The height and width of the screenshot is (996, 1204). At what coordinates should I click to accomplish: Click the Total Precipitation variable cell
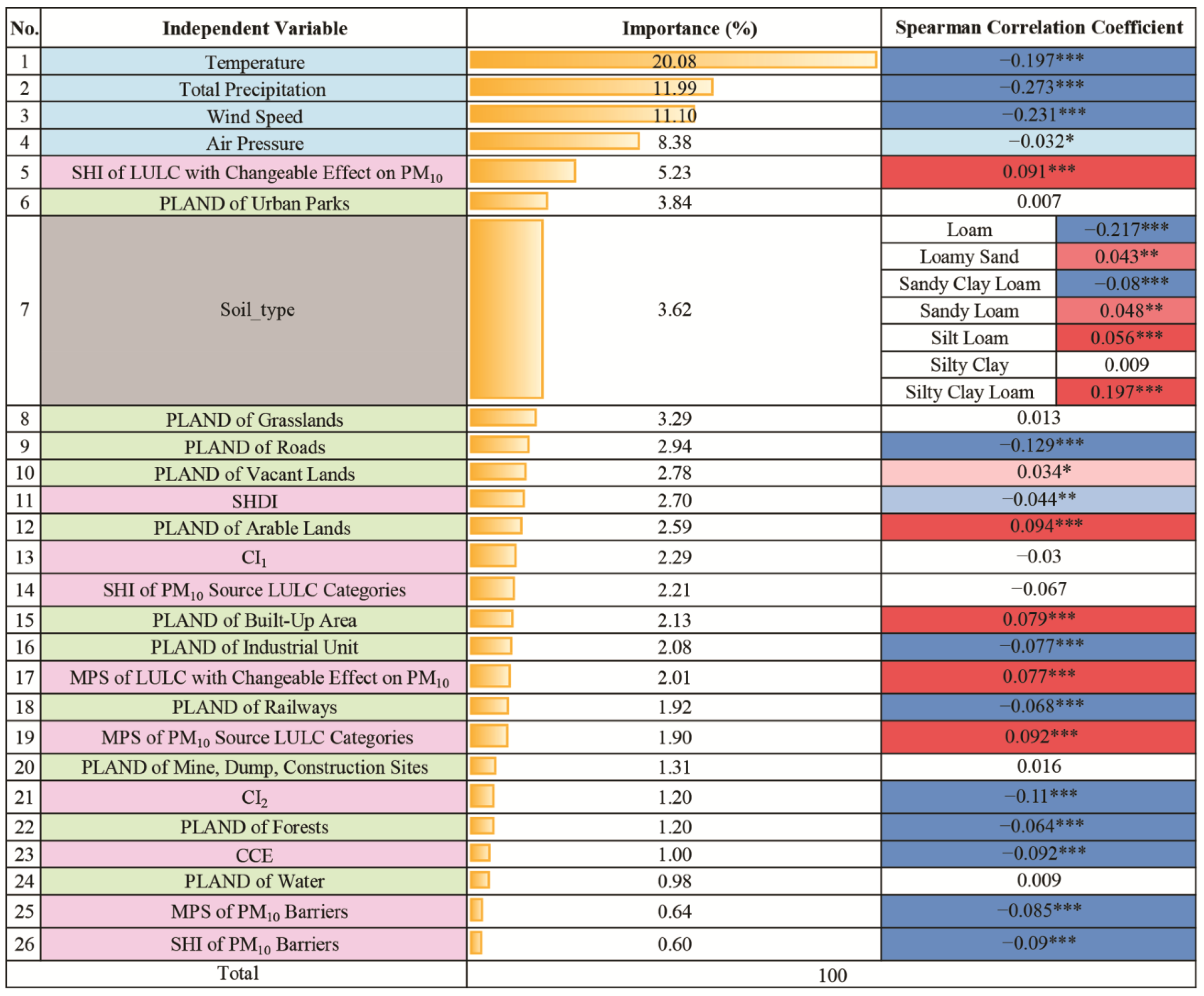pyautogui.click(x=253, y=89)
